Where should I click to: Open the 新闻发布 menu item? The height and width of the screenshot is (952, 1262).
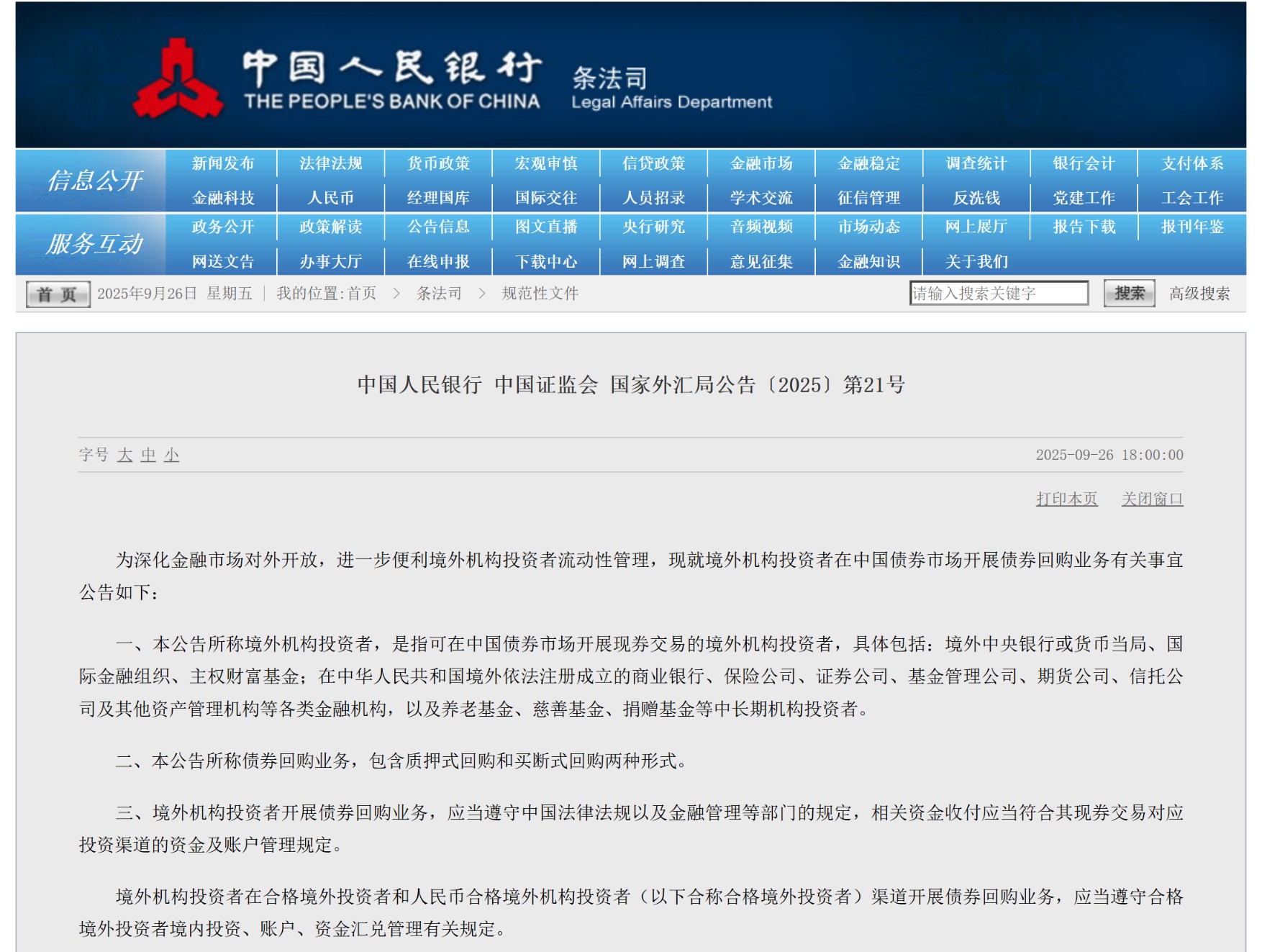(x=223, y=163)
